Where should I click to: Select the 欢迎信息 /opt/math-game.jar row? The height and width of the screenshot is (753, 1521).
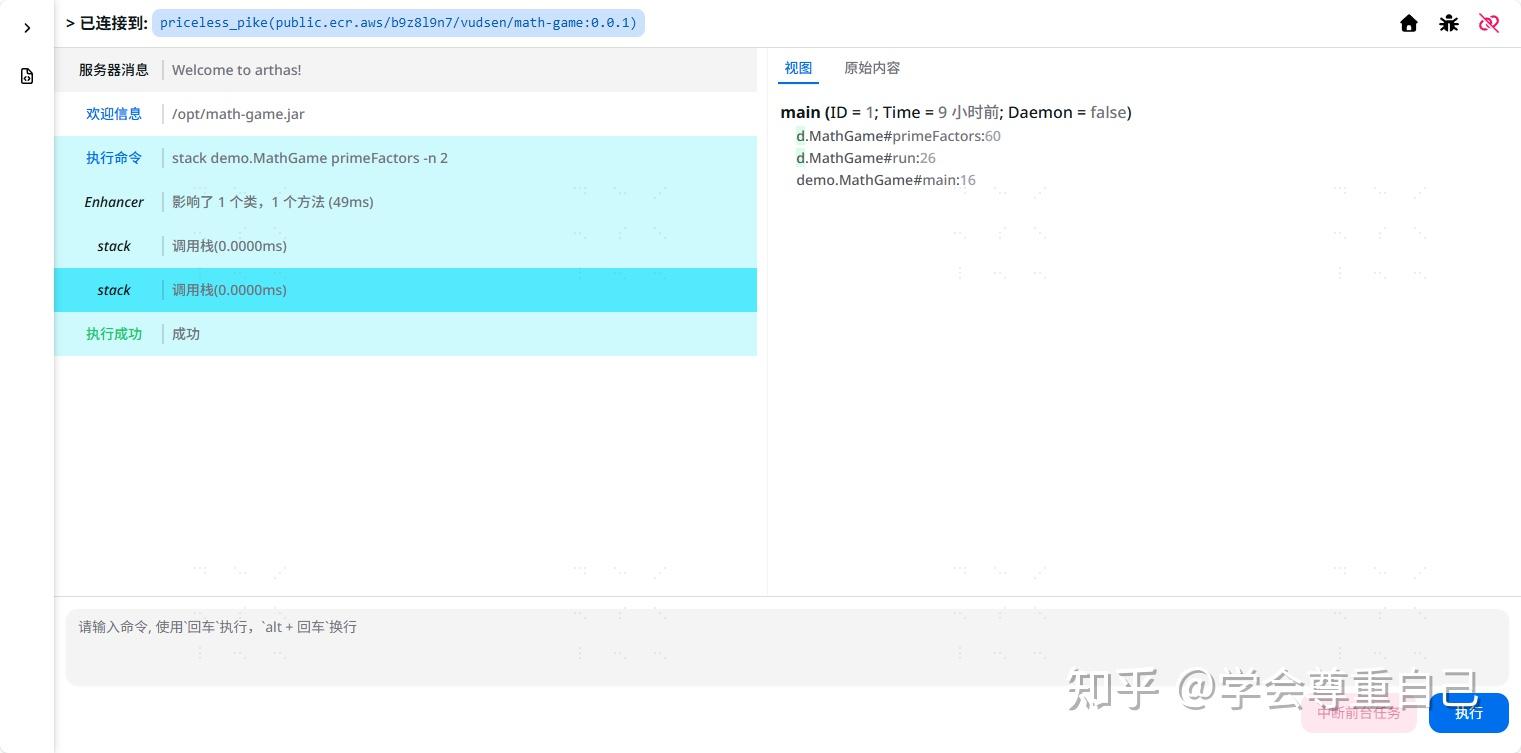click(x=405, y=114)
